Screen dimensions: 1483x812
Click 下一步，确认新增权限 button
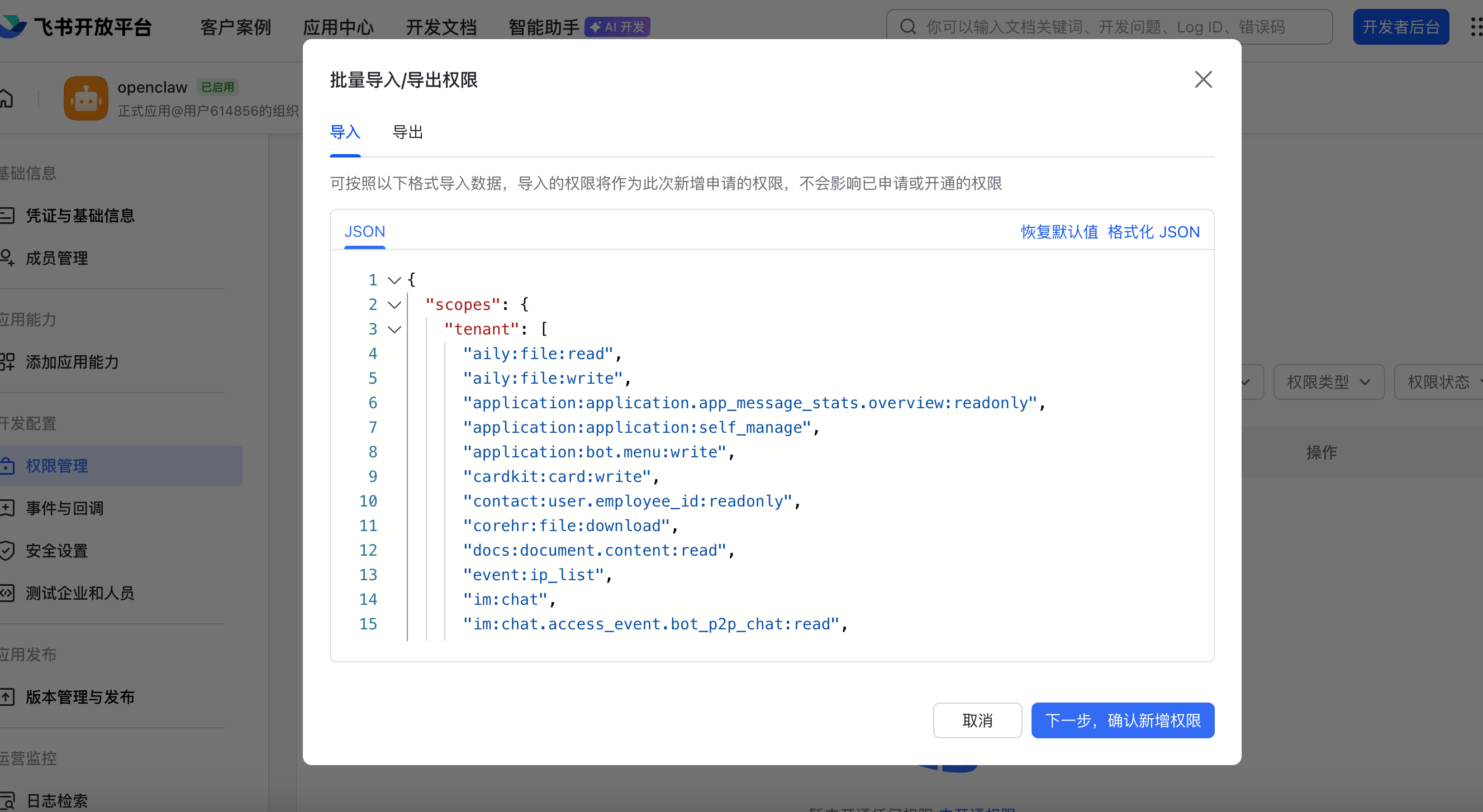pyautogui.click(x=1122, y=720)
